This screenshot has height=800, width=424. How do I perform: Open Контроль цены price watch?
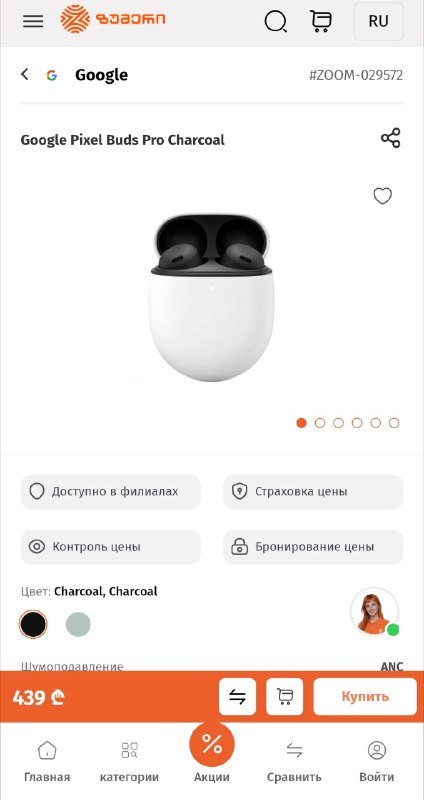111,547
